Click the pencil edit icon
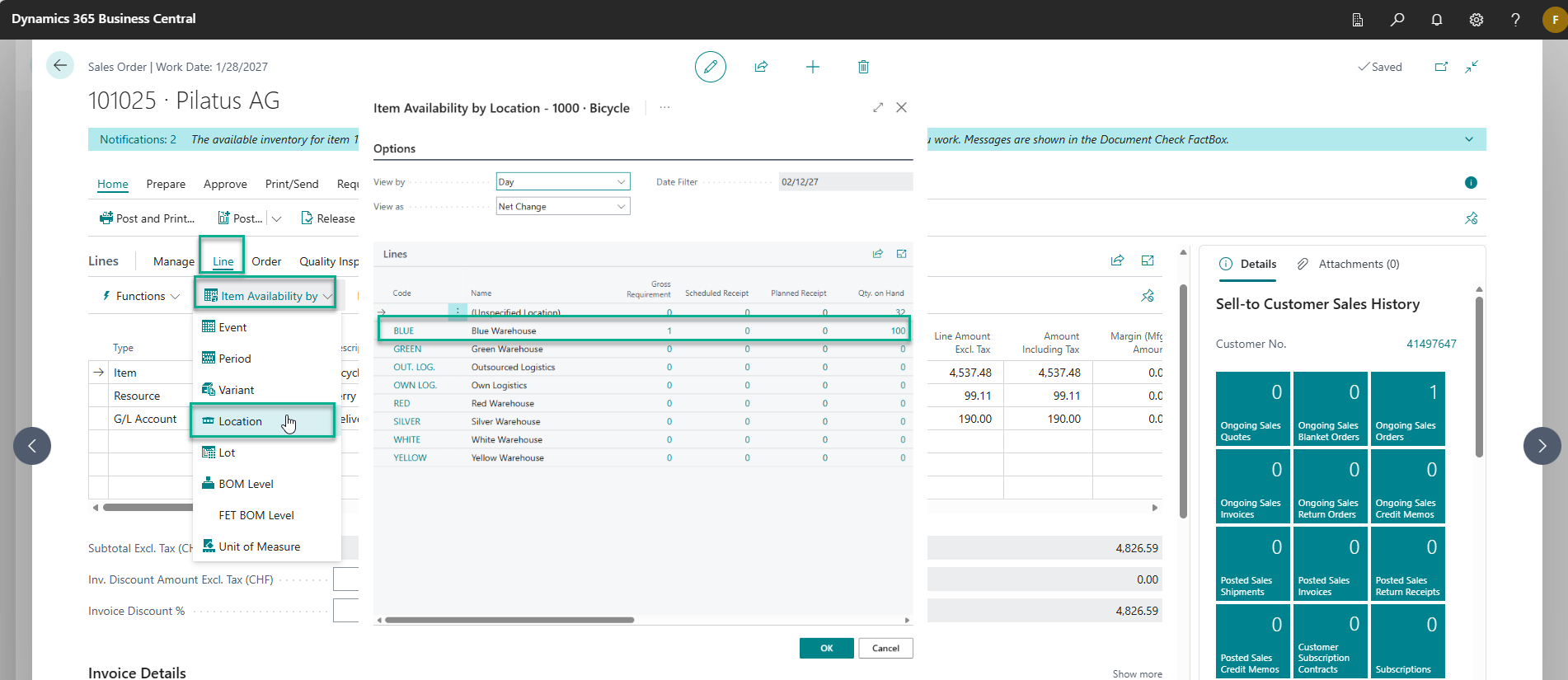1568x680 pixels. click(x=710, y=67)
